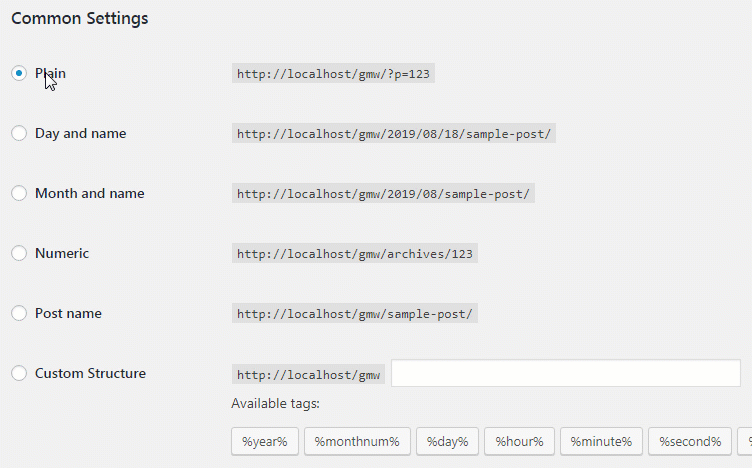Viewport: 752px width, 468px height.
Task: Enable the Post name permalink option
Action: pos(19,313)
